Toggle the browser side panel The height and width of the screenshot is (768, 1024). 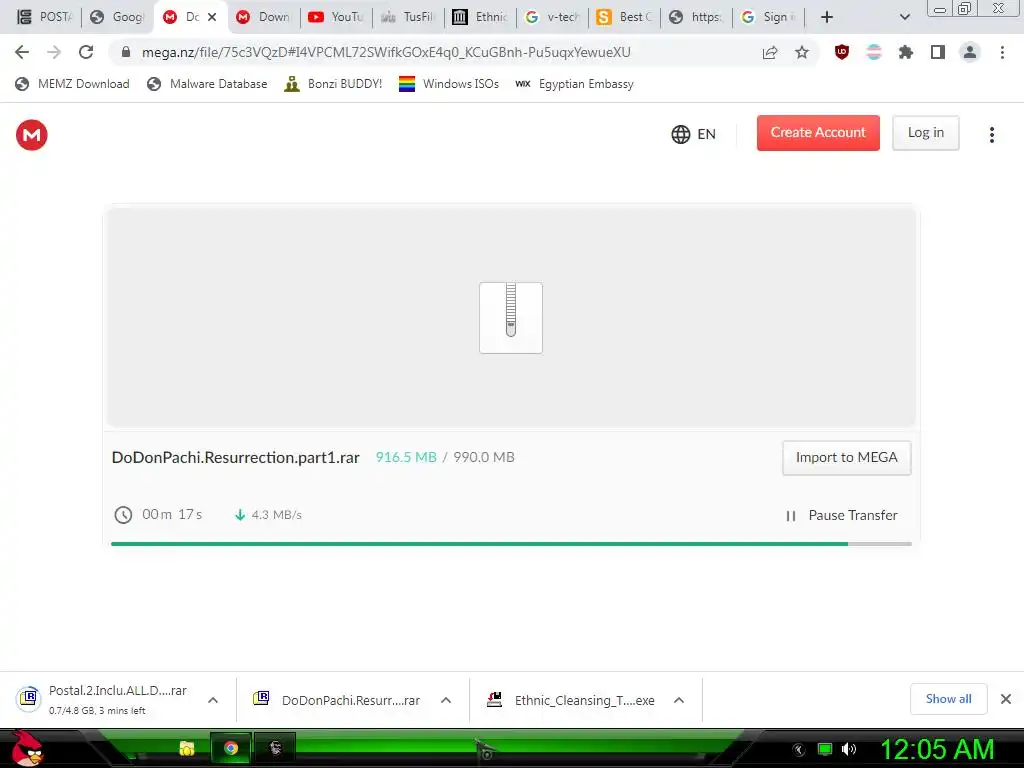[x=938, y=52]
